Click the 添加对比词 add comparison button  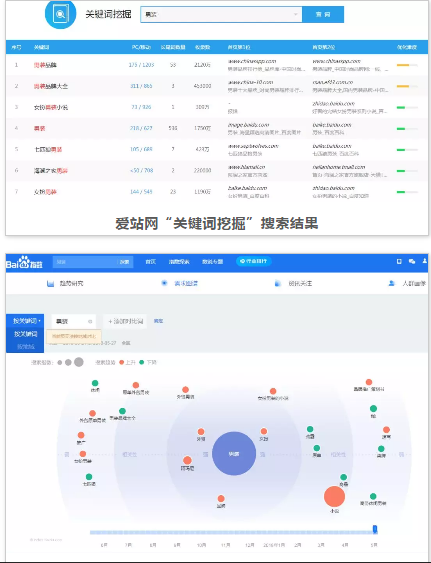point(125,321)
